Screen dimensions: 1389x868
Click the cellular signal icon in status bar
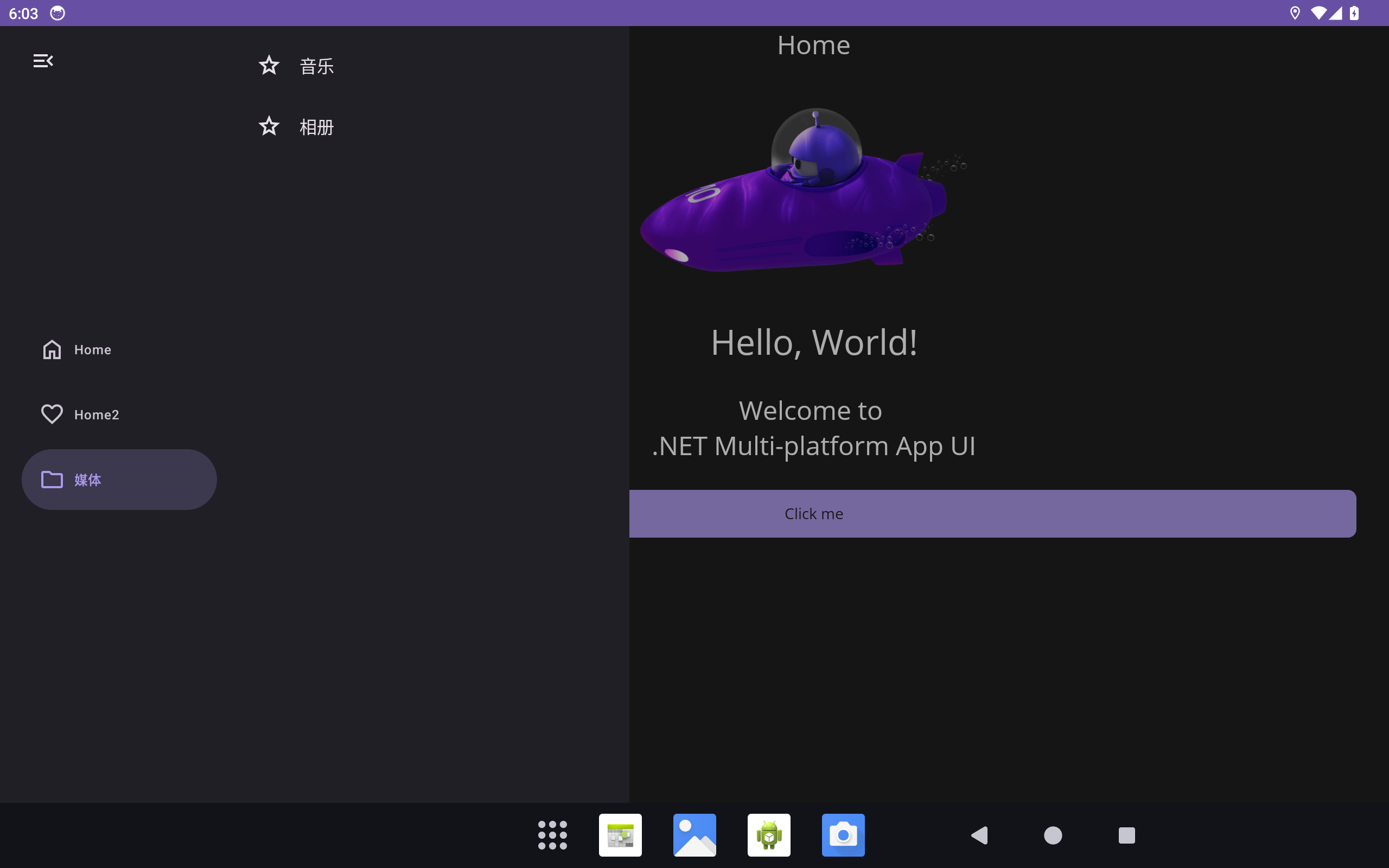[x=1336, y=13]
